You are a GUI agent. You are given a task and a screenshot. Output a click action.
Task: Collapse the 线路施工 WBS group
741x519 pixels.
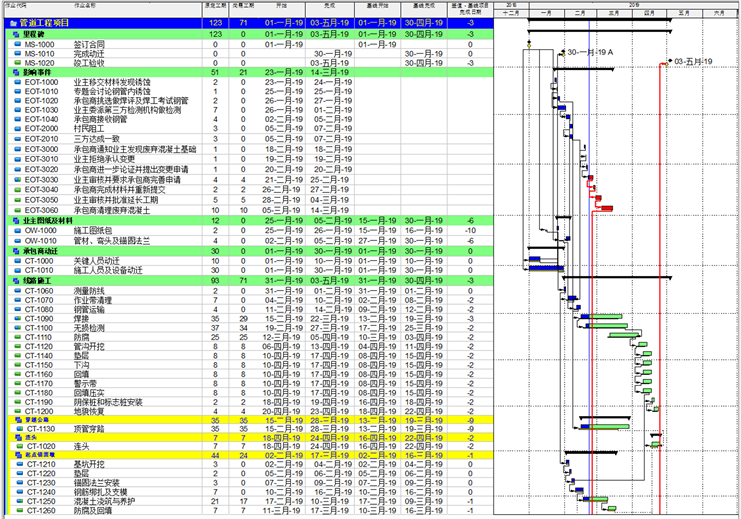point(15,281)
